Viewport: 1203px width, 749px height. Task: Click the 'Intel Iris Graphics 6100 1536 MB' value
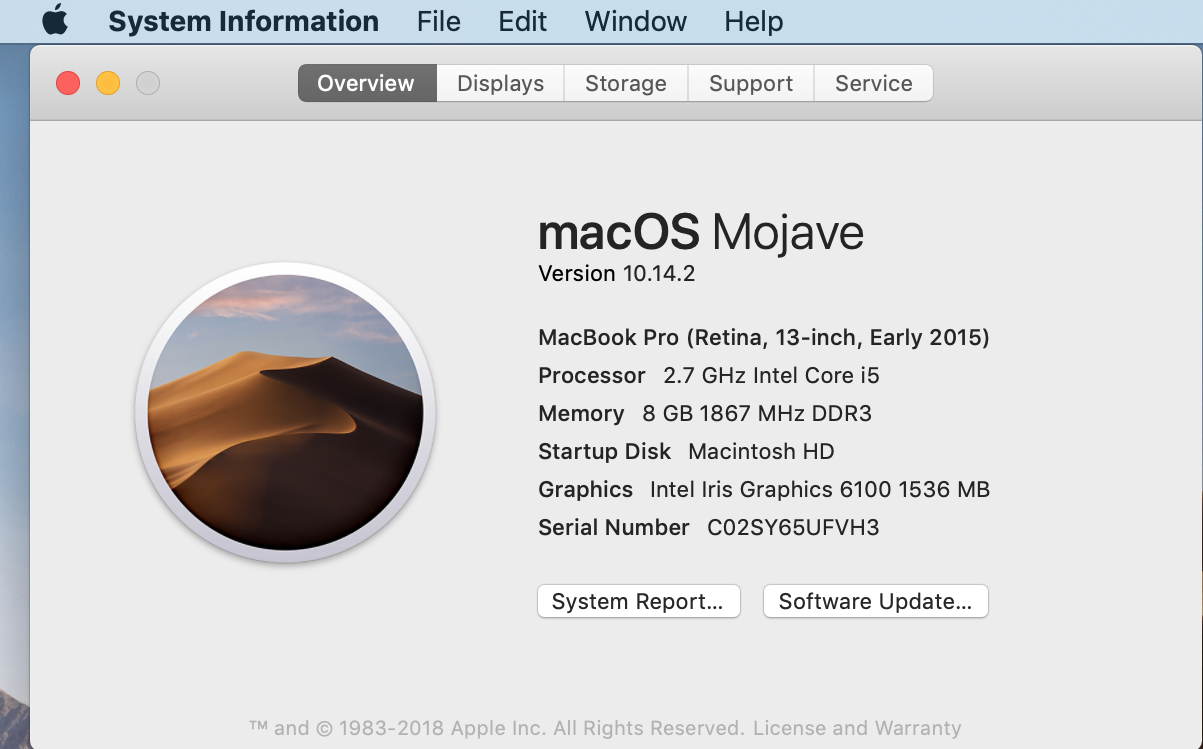click(820, 490)
